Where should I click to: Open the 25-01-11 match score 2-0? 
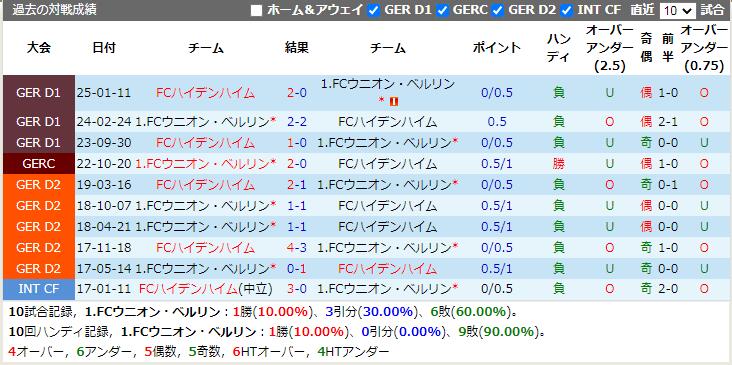point(296,93)
